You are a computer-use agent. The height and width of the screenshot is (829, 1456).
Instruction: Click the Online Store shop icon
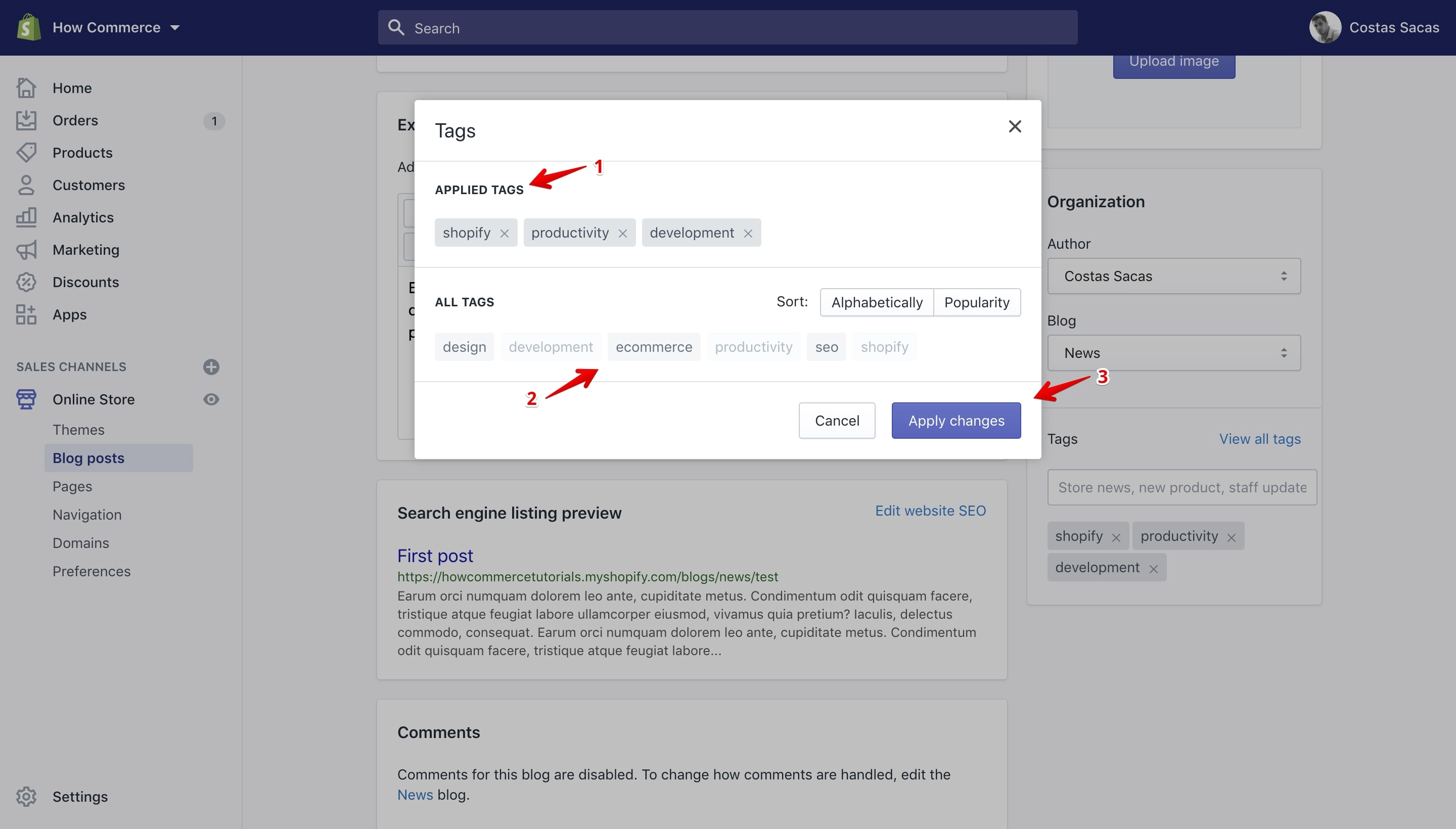[x=26, y=399]
